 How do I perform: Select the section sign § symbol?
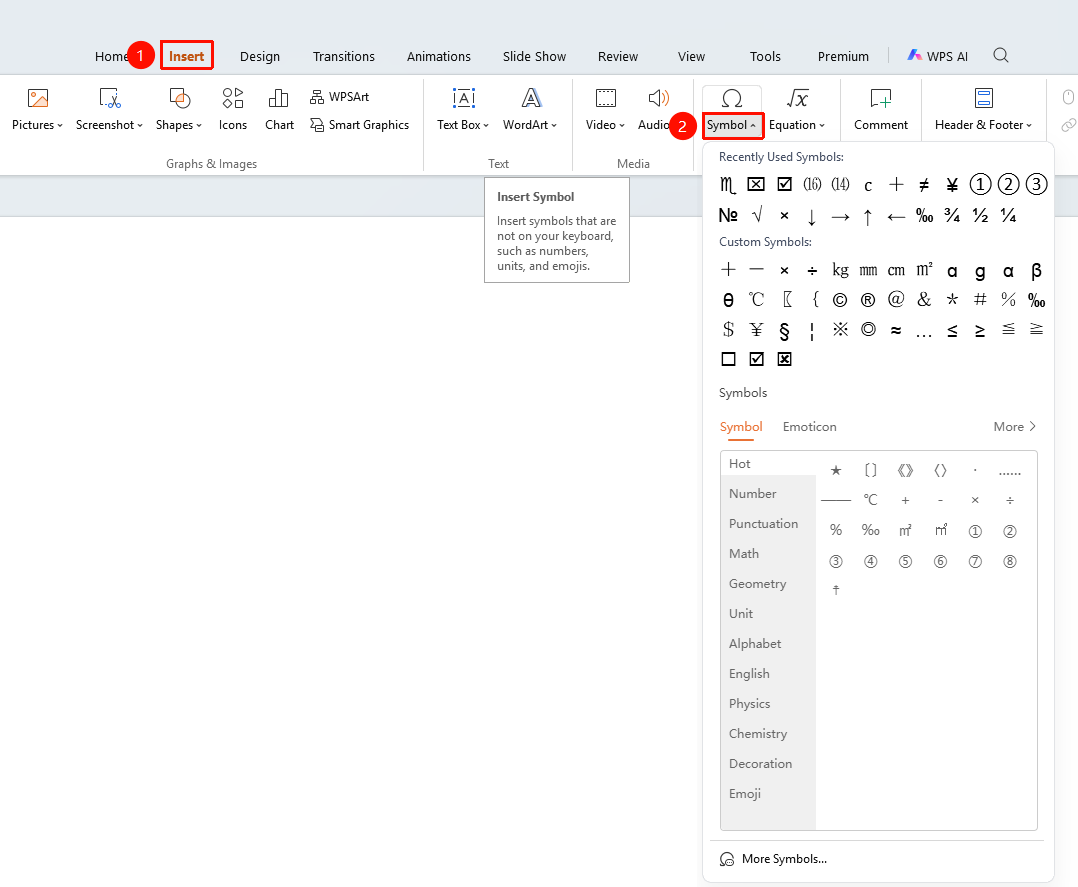coord(784,331)
